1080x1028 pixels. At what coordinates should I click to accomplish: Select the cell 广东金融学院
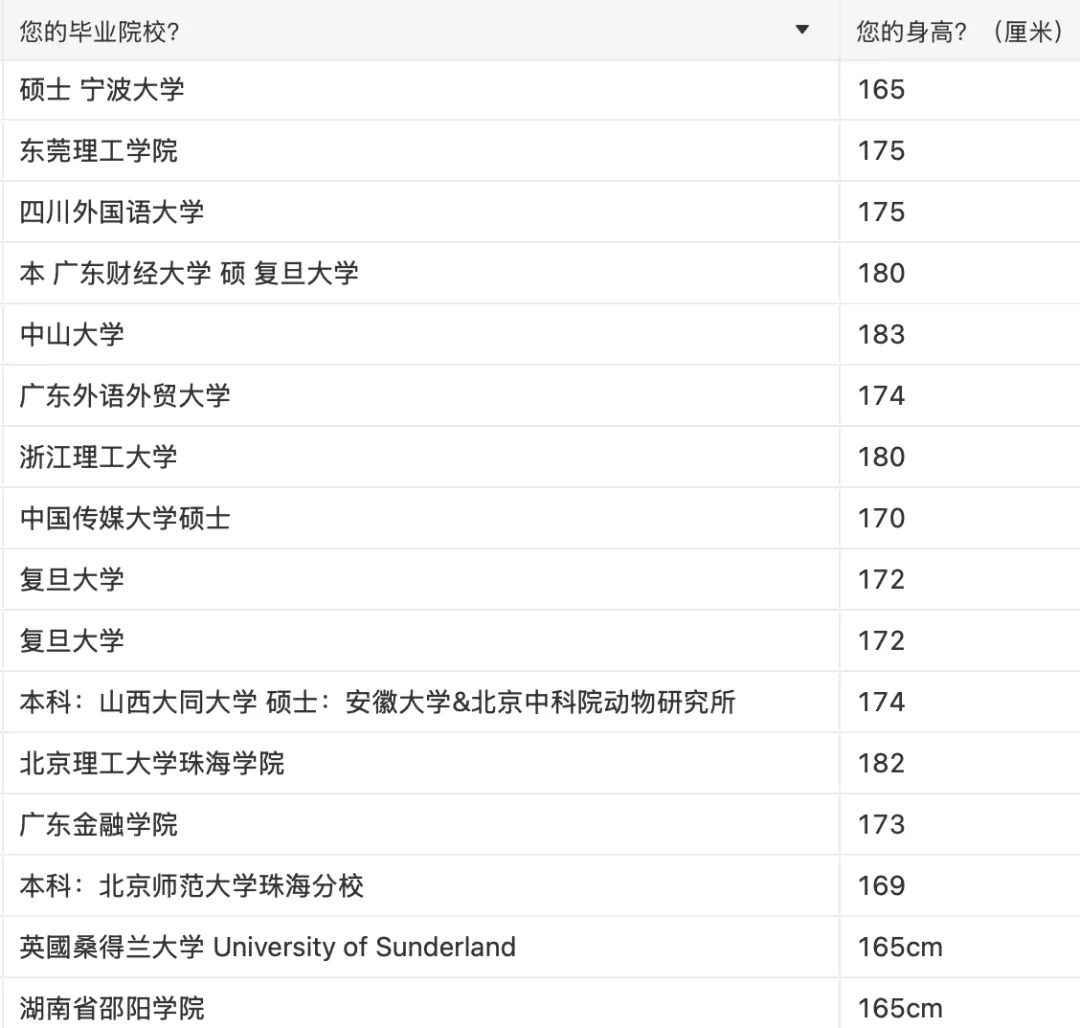click(421, 825)
